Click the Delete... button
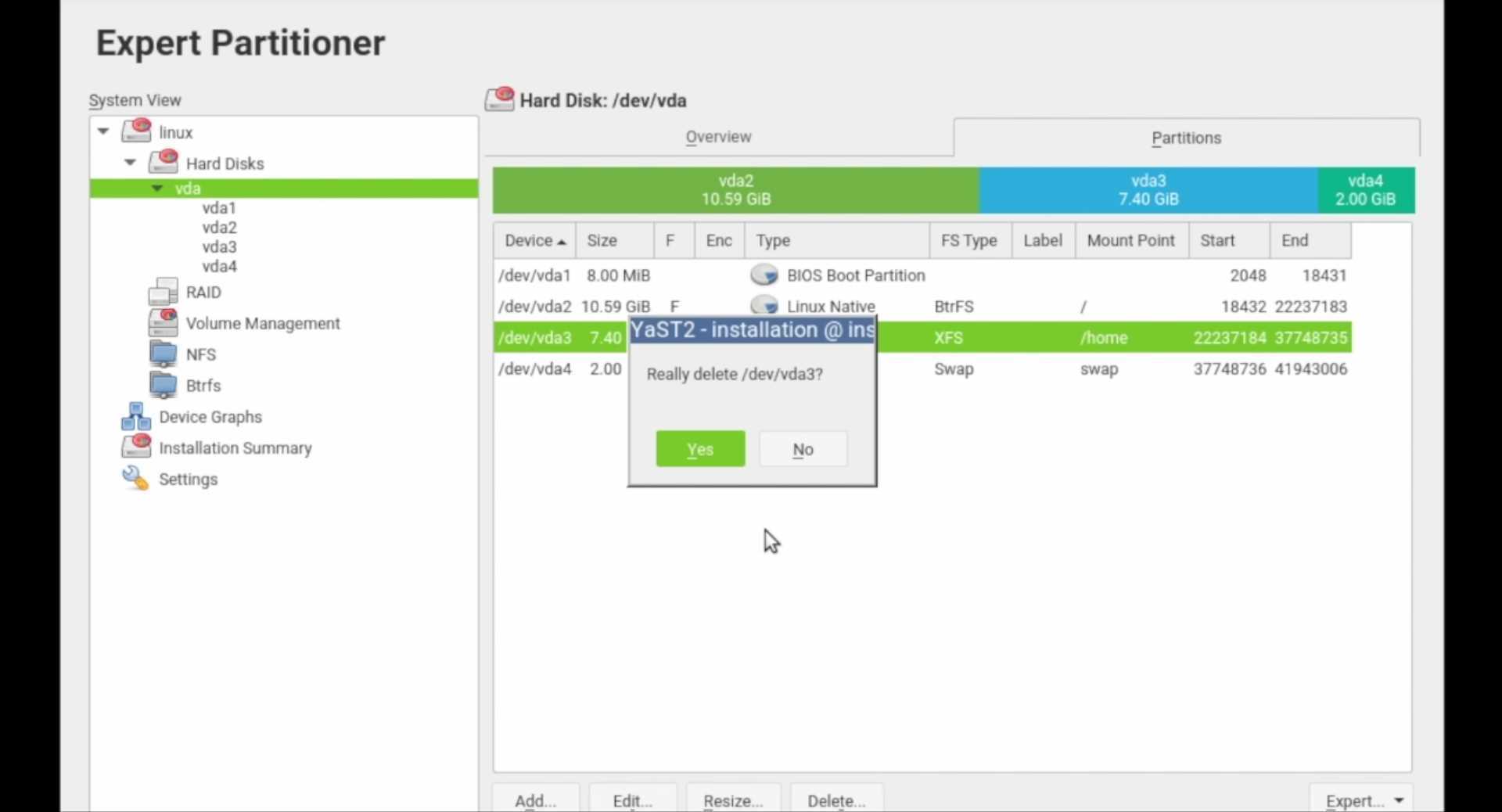The height and width of the screenshot is (812, 1502). pos(836,799)
